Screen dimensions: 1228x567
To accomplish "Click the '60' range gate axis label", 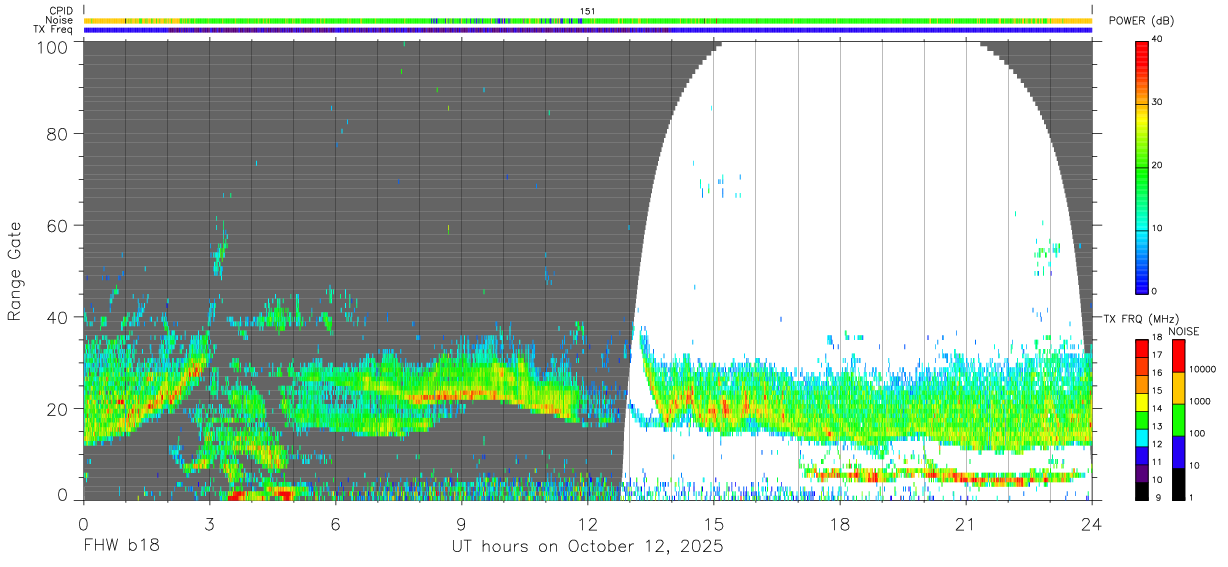I will 59,226.
